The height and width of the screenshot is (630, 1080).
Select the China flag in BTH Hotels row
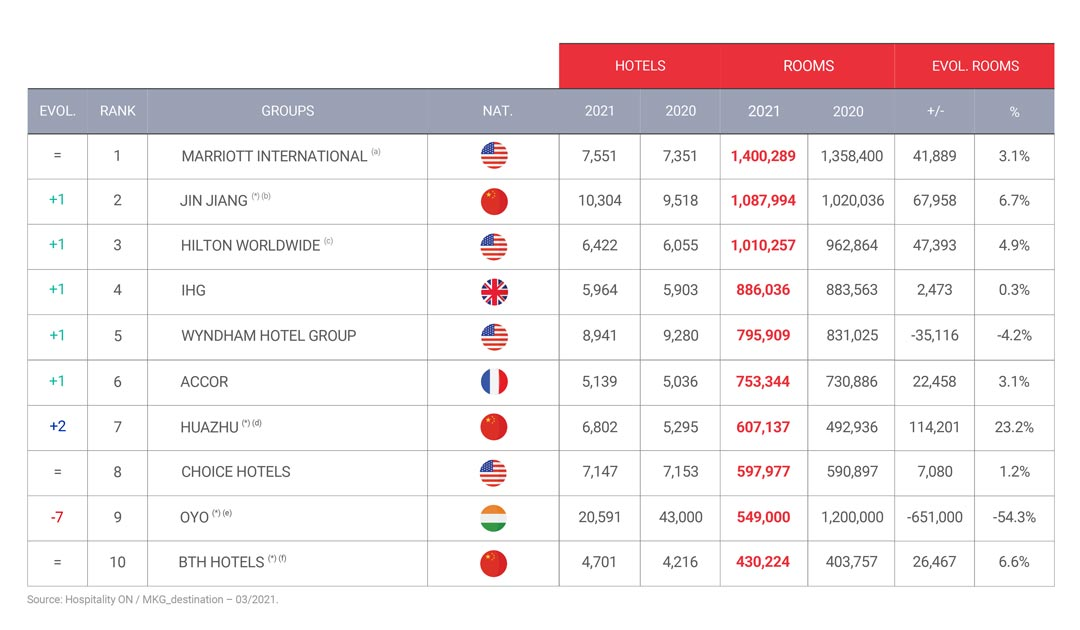tap(493, 563)
